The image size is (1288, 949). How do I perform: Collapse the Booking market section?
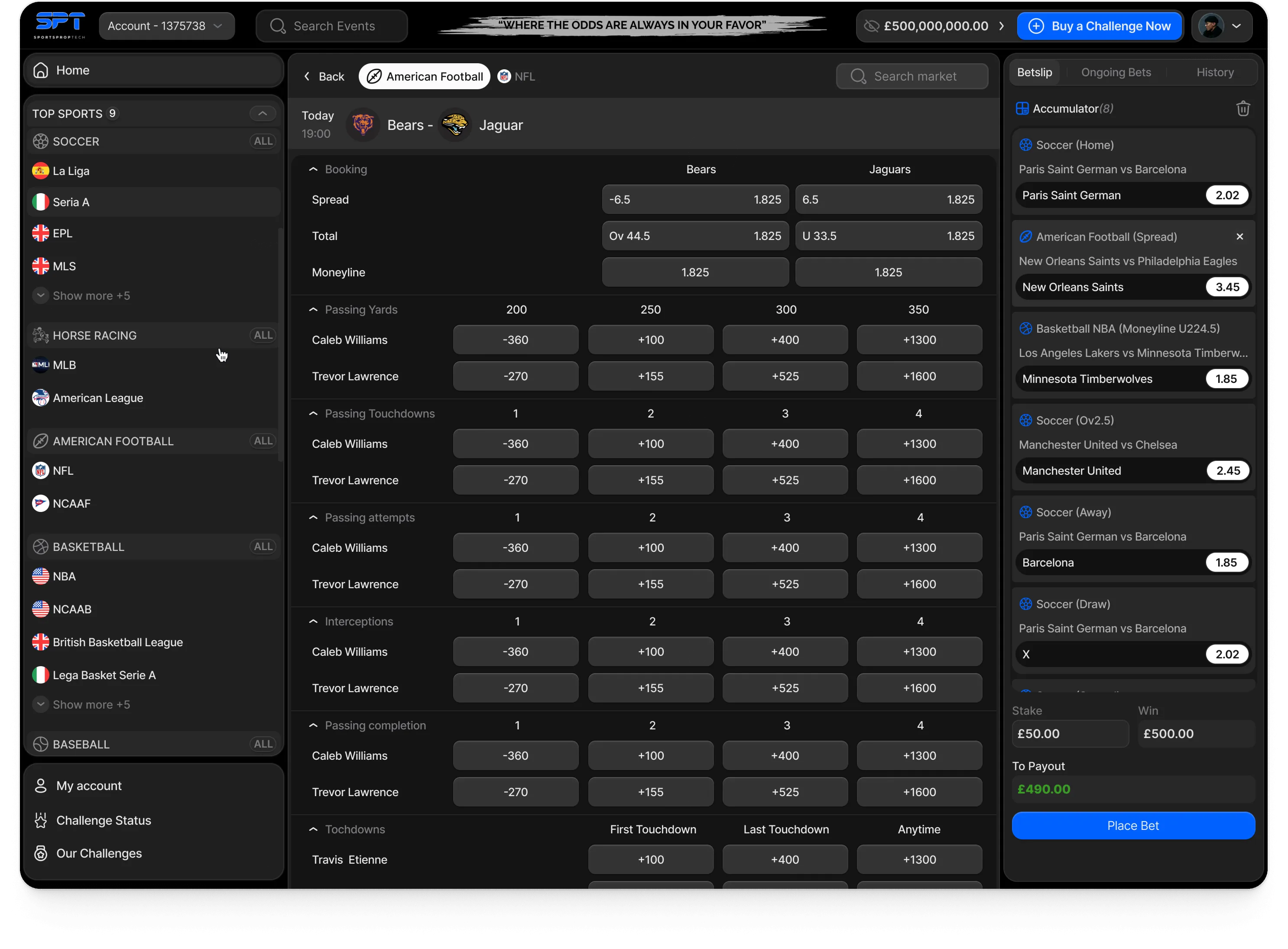pos(313,169)
